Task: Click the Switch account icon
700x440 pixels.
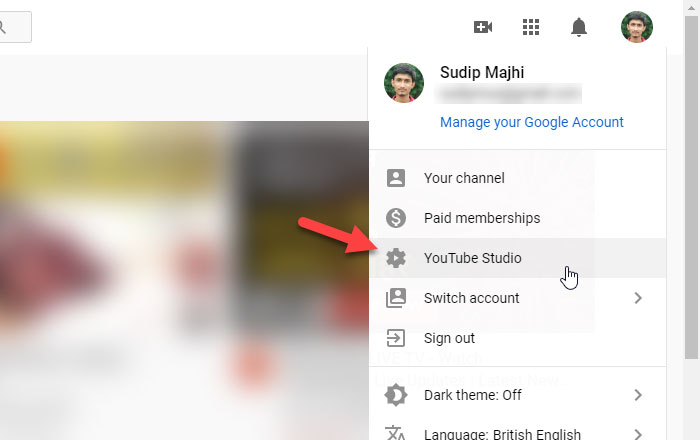Action: (x=396, y=298)
